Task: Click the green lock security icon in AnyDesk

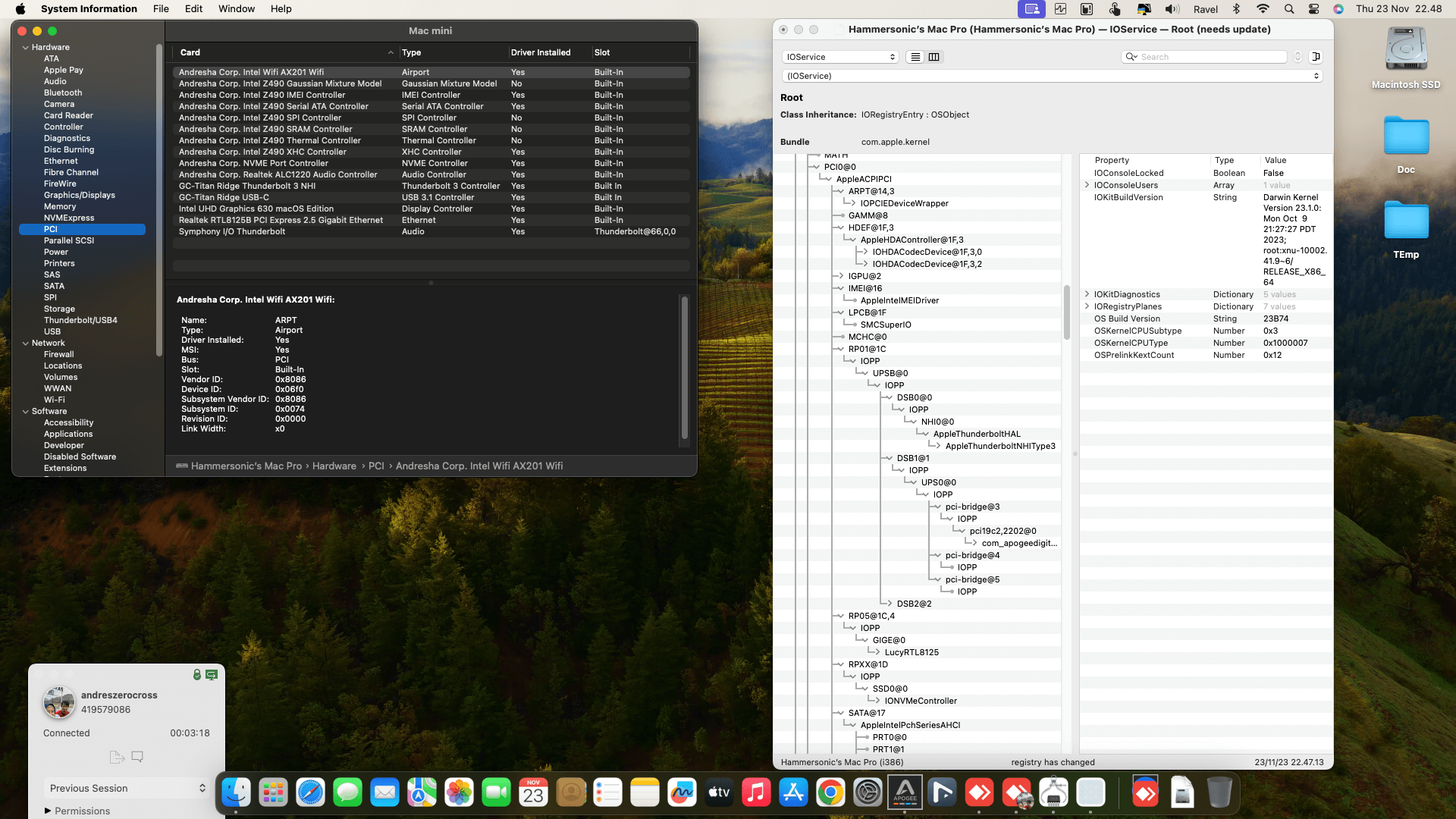Action: click(x=197, y=674)
